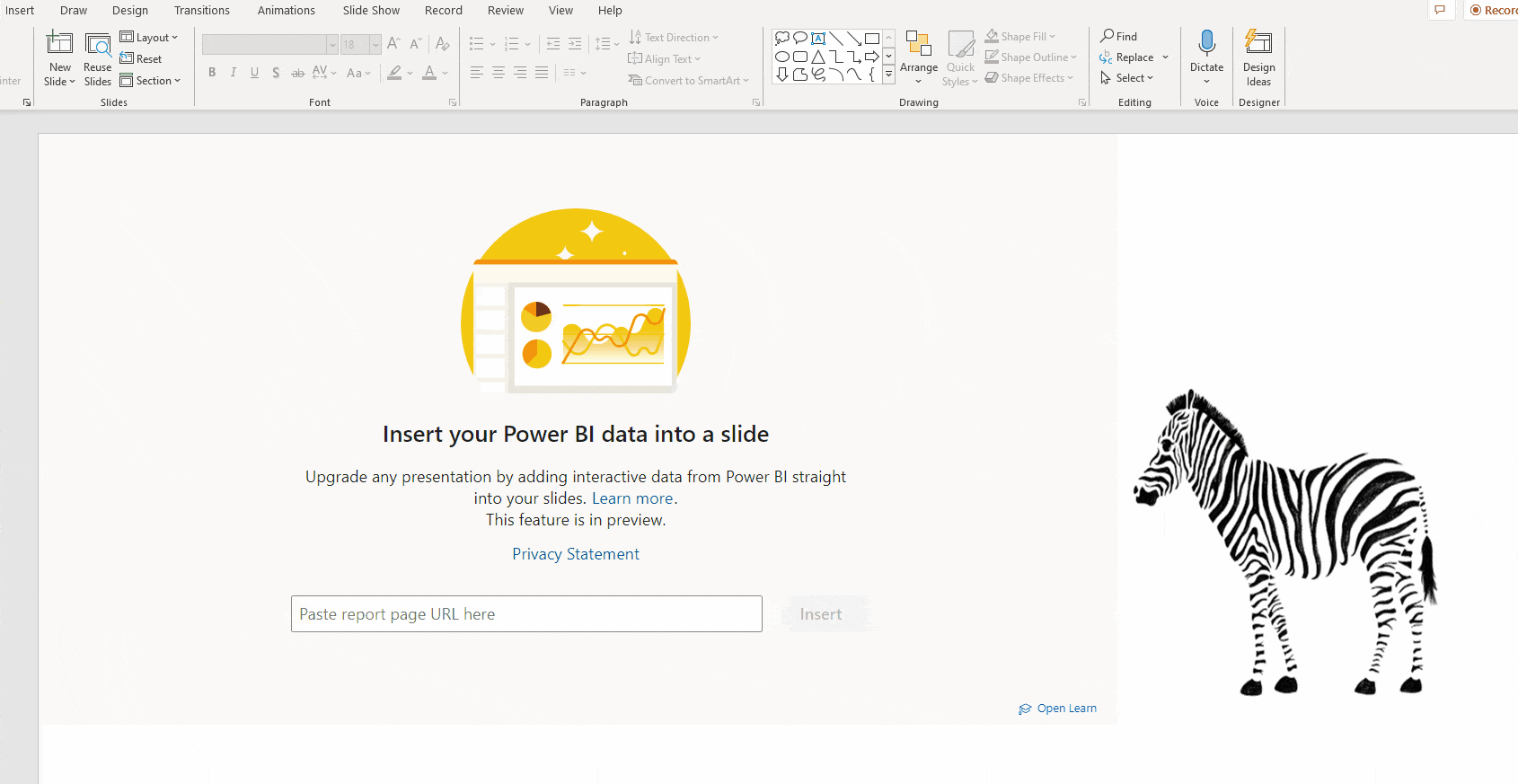Select the Oval shape in gallery
Viewport: 1518px width, 784px height.
point(782,57)
